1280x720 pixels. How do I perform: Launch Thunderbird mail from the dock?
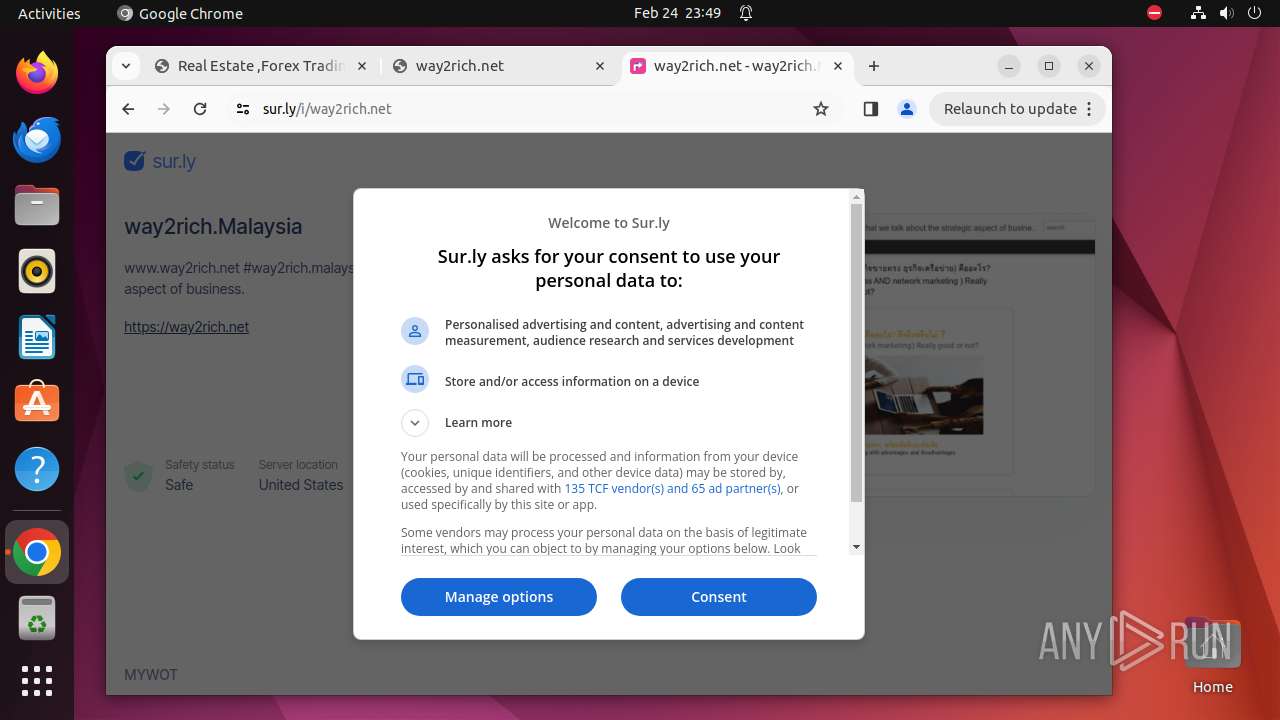point(37,139)
